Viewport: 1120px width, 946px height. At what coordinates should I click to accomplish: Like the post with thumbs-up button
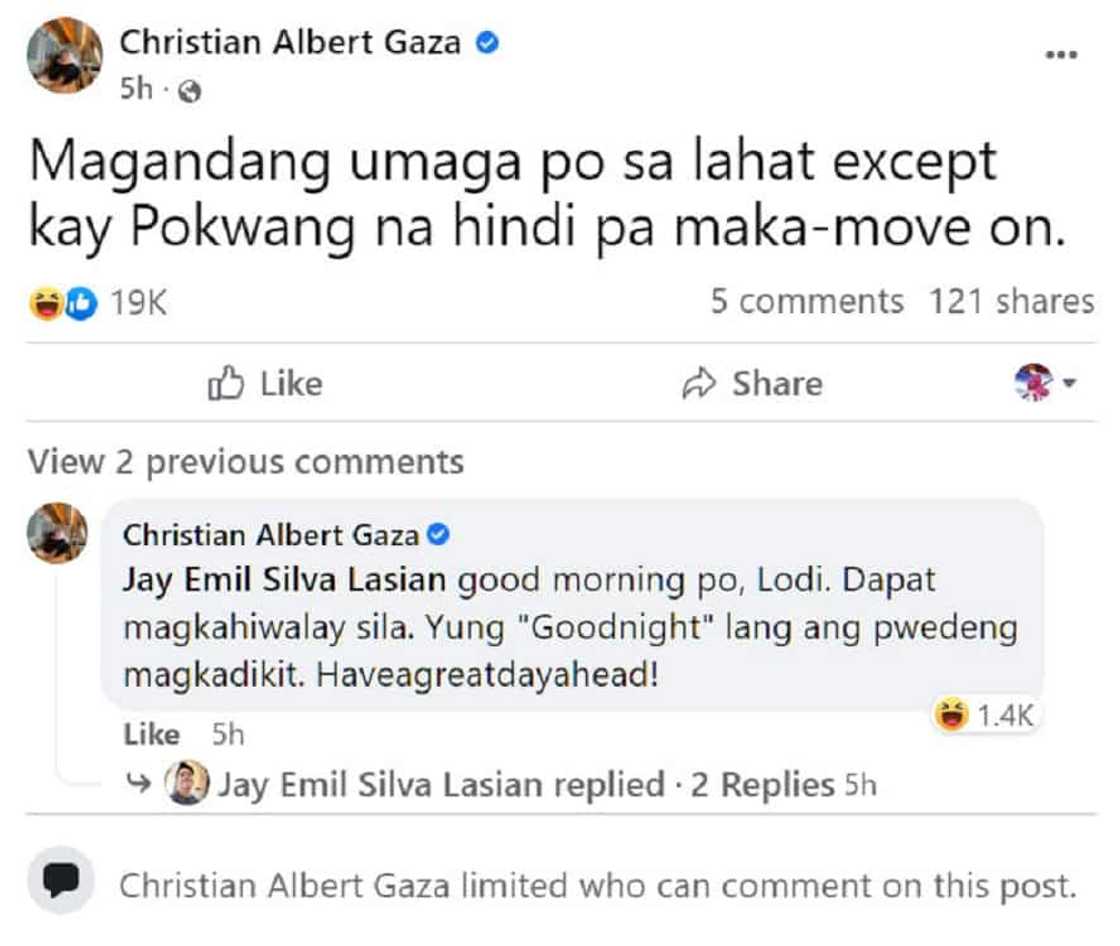266,384
